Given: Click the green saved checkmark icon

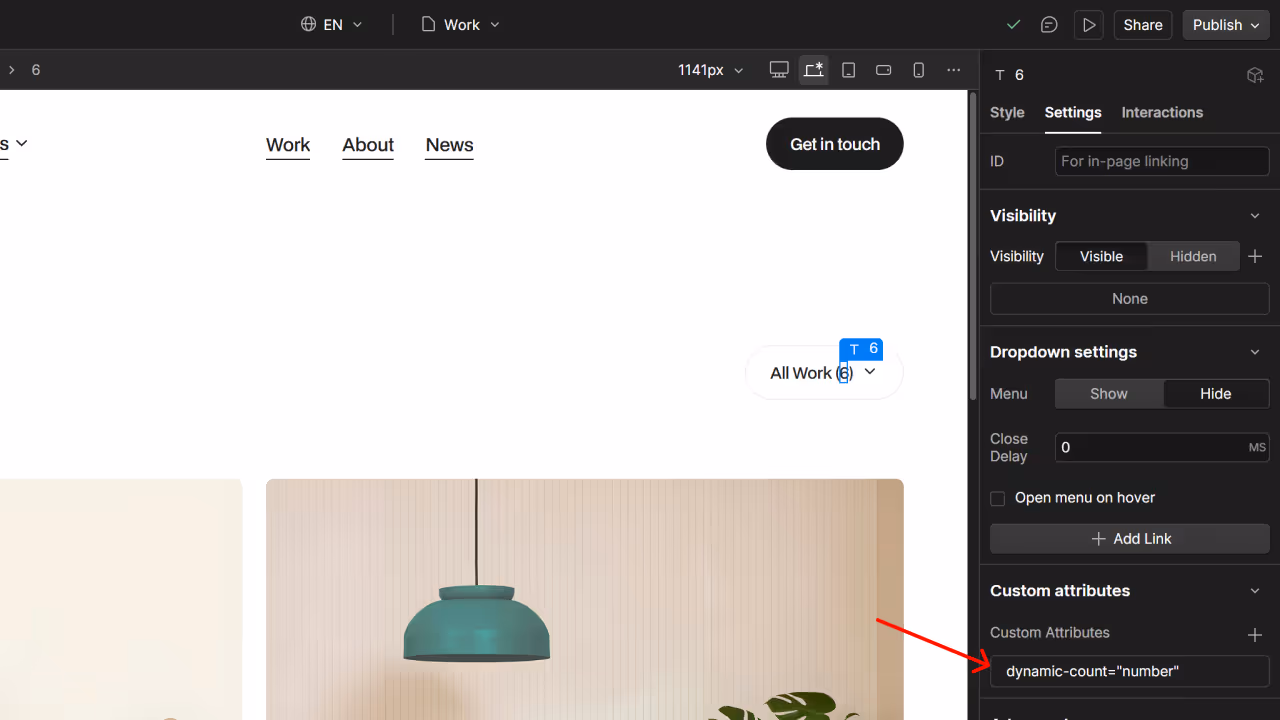Looking at the screenshot, I should coord(1013,24).
